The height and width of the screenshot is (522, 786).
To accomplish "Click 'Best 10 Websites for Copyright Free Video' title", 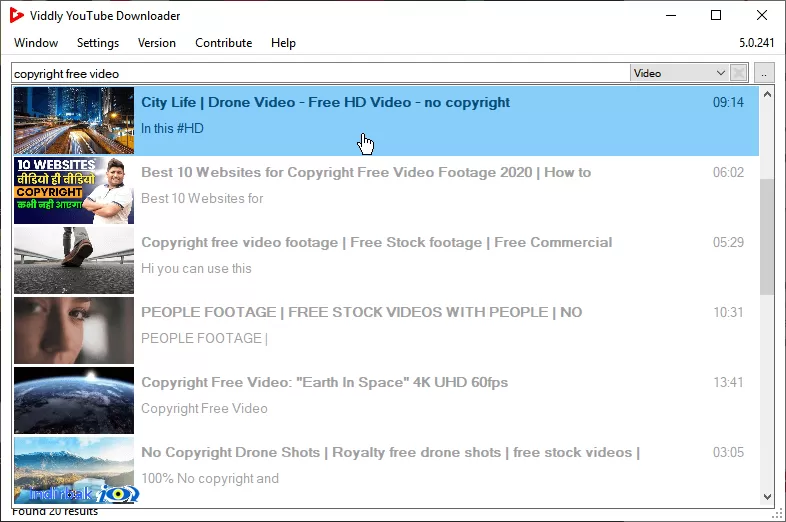I will pyautogui.click(x=366, y=172).
